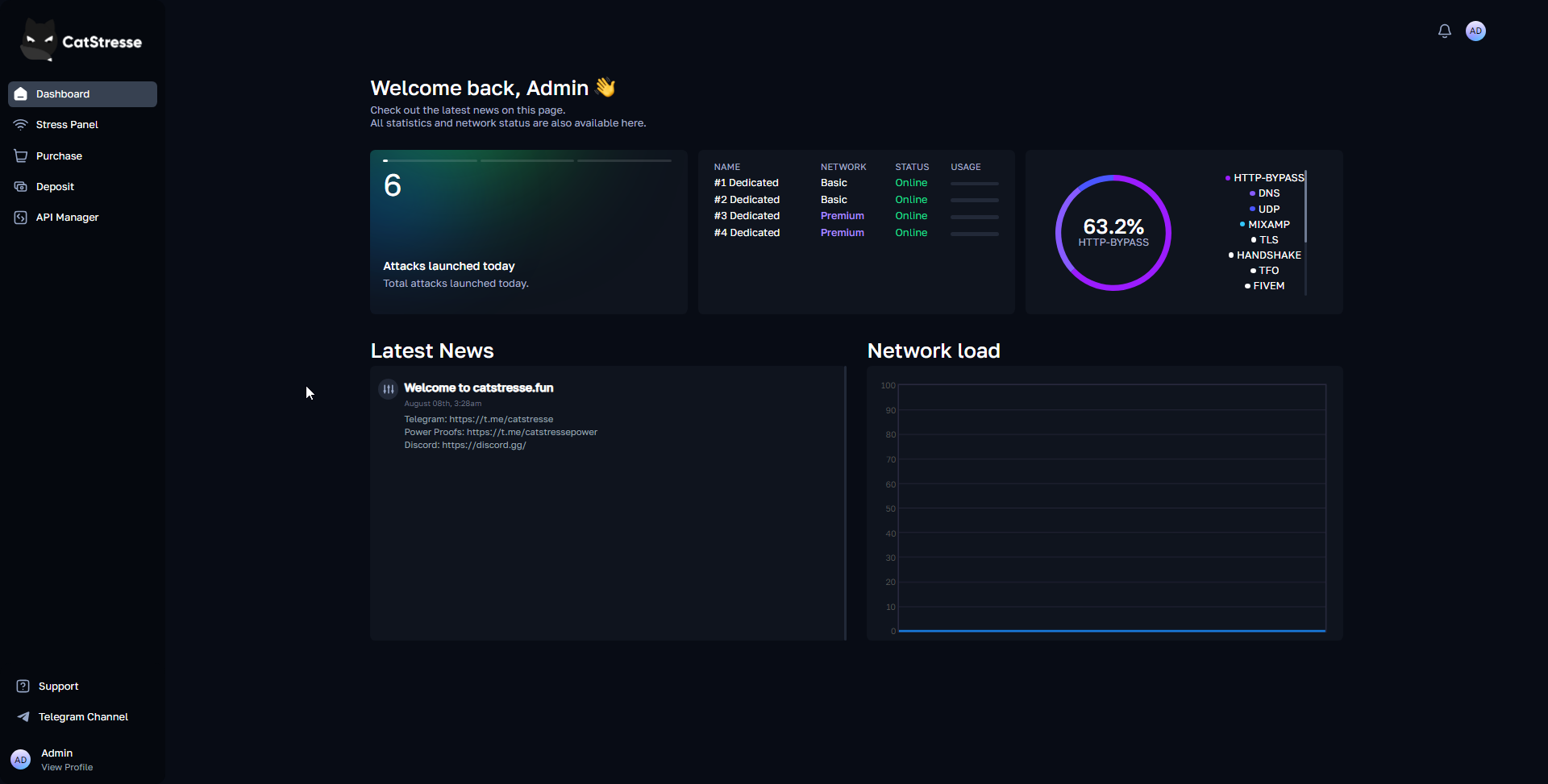Open the notifications bell dropdown
This screenshot has width=1548, height=784.
click(1444, 31)
